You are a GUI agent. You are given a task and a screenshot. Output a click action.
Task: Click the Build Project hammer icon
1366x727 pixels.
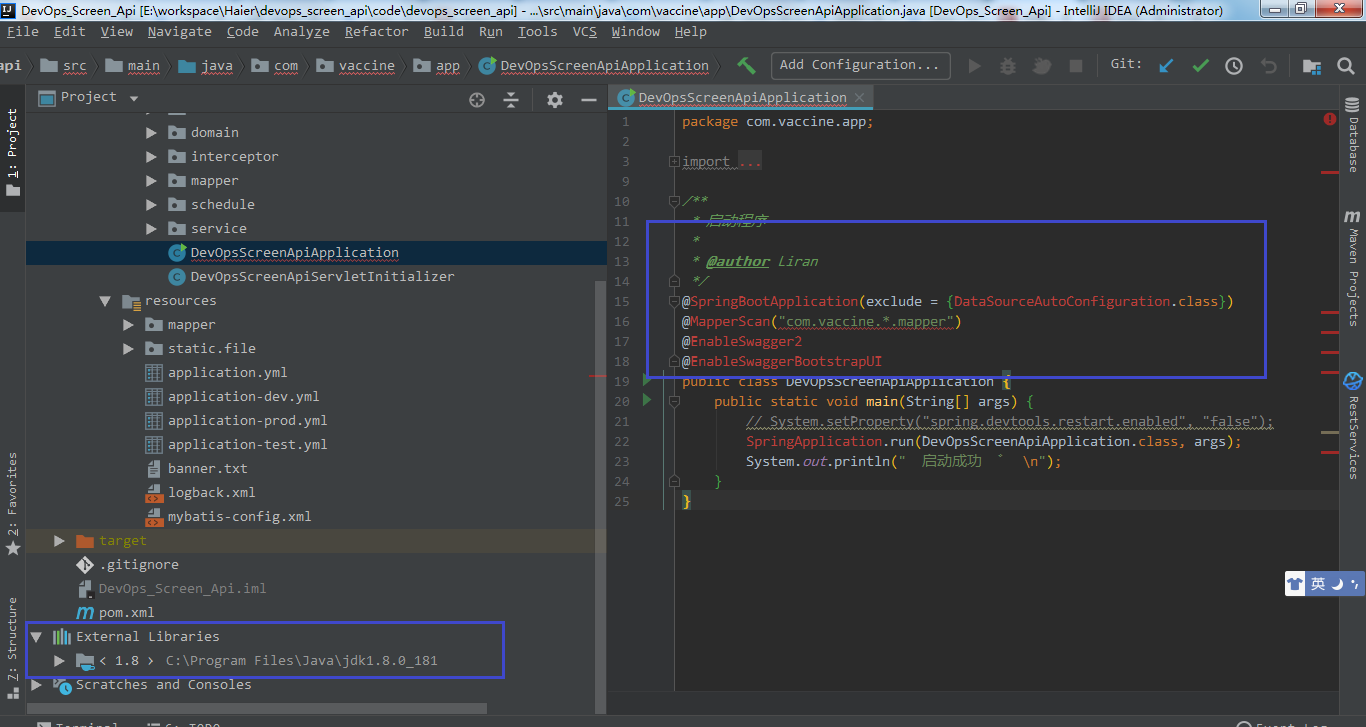click(746, 66)
